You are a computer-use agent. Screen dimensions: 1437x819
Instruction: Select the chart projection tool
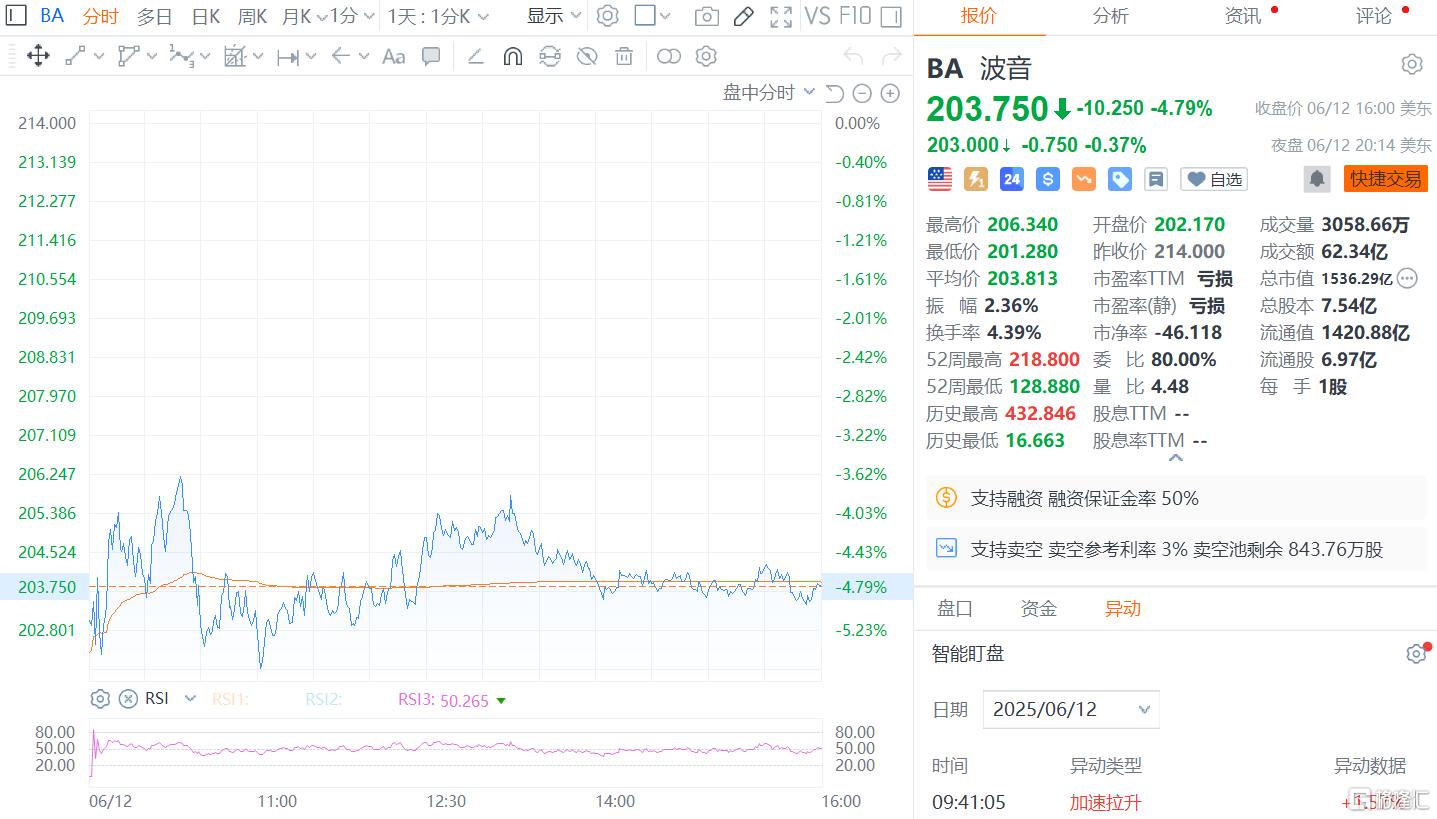pyautogui.click(x=235, y=56)
